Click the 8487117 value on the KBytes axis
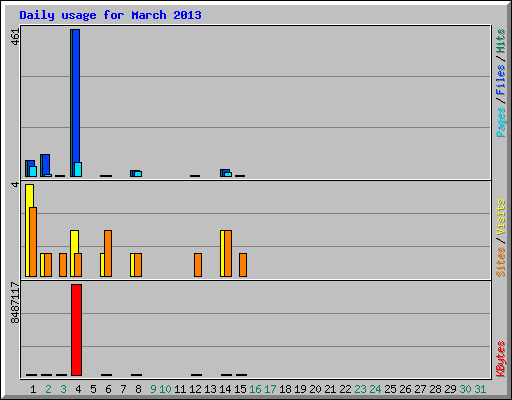The image size is (512, 400). coord(15,302)
